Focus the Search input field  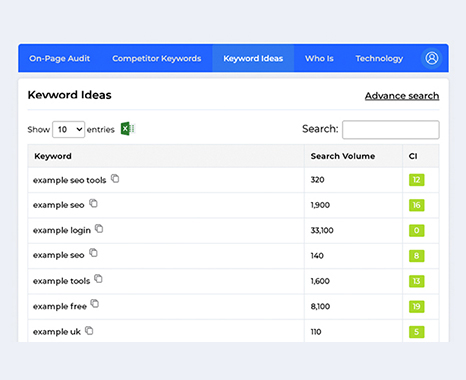(x=391, y=130)
